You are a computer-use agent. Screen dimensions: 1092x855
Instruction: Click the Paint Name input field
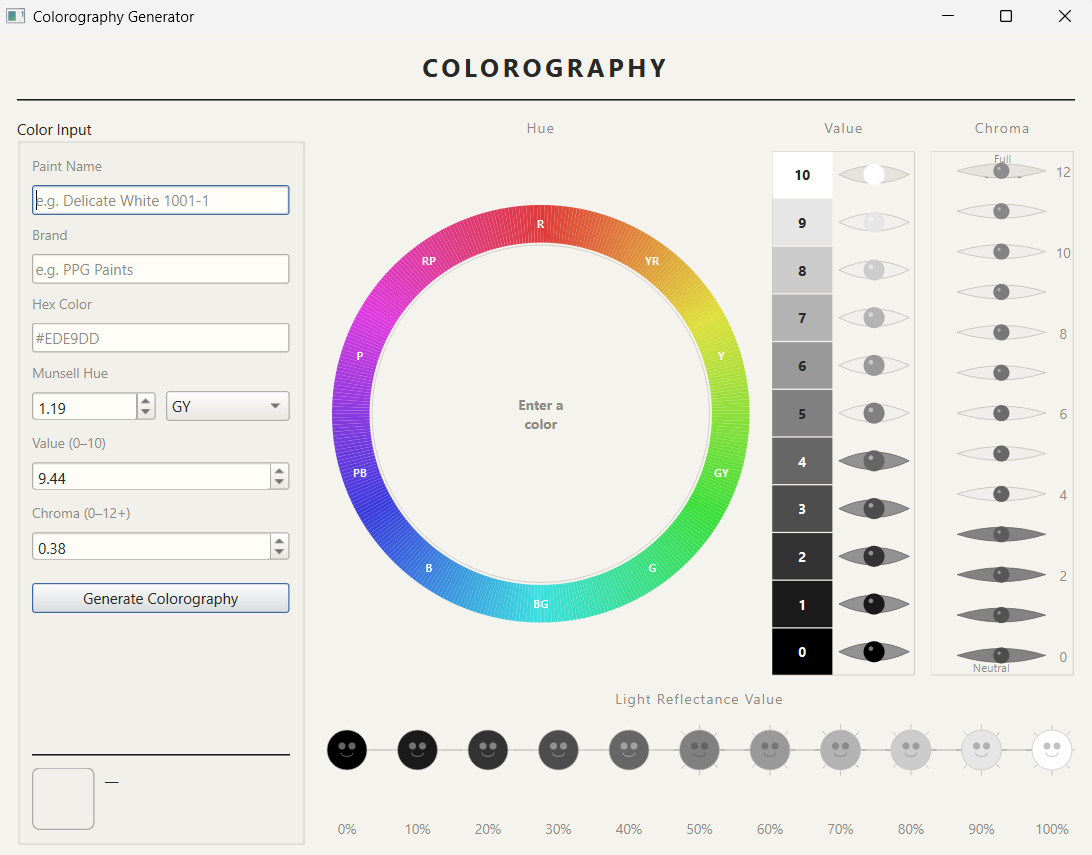[160, 200]
